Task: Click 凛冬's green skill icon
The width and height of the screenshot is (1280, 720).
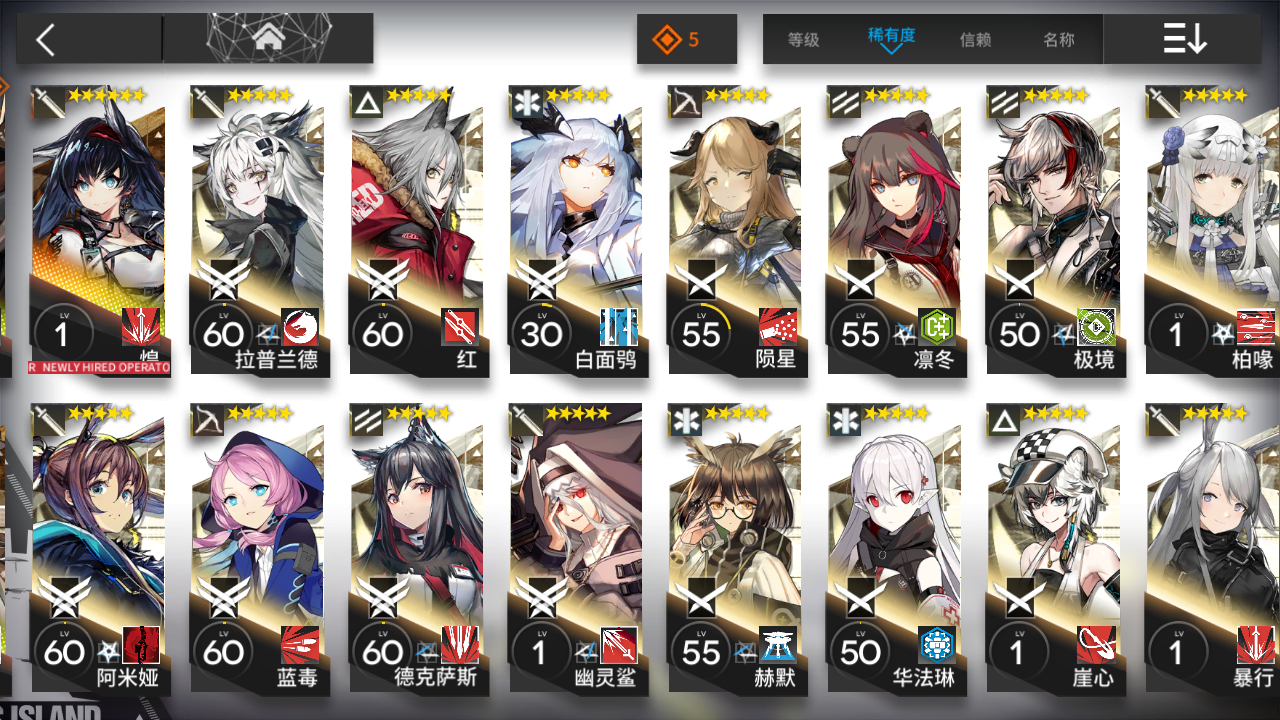Action: [937, 326]
